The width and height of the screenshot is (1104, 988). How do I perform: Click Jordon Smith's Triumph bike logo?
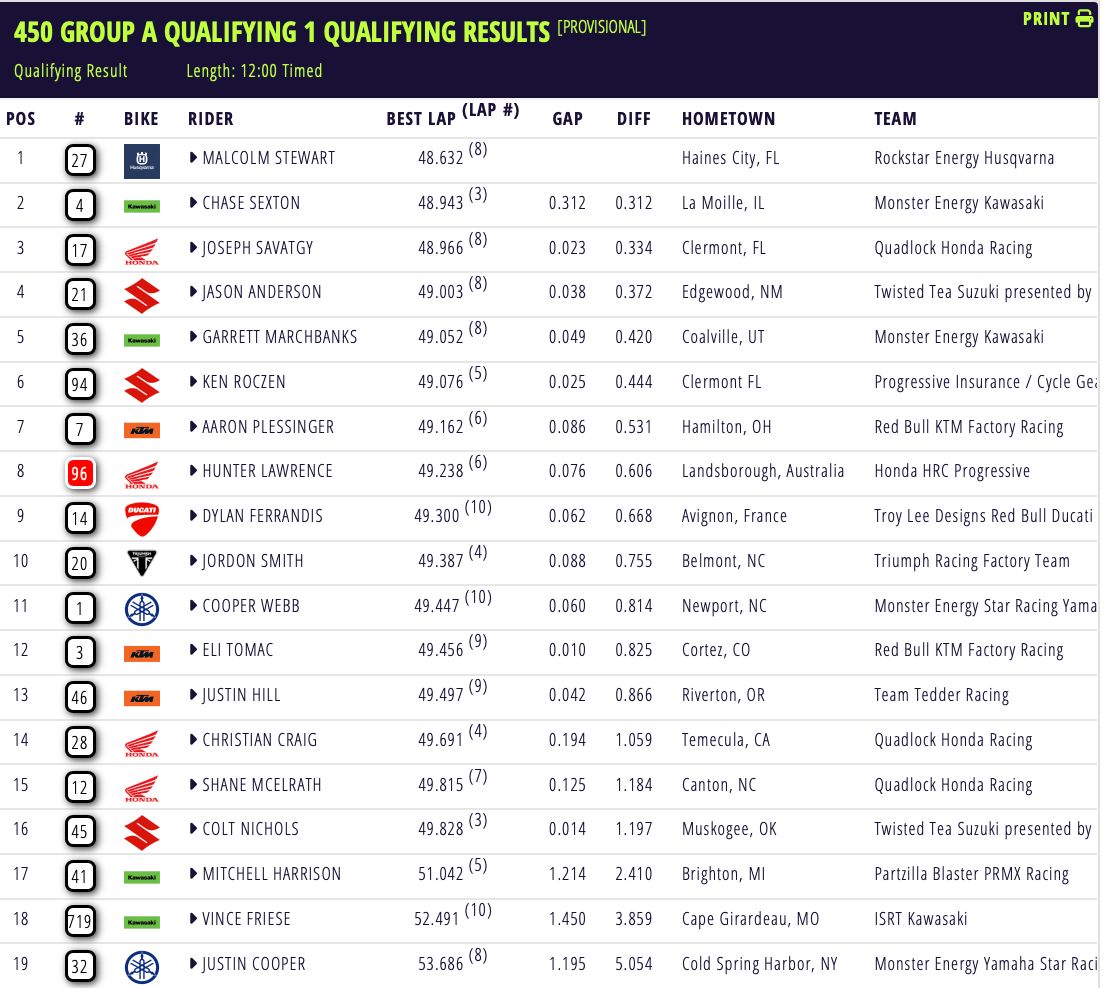pos(141,563)
